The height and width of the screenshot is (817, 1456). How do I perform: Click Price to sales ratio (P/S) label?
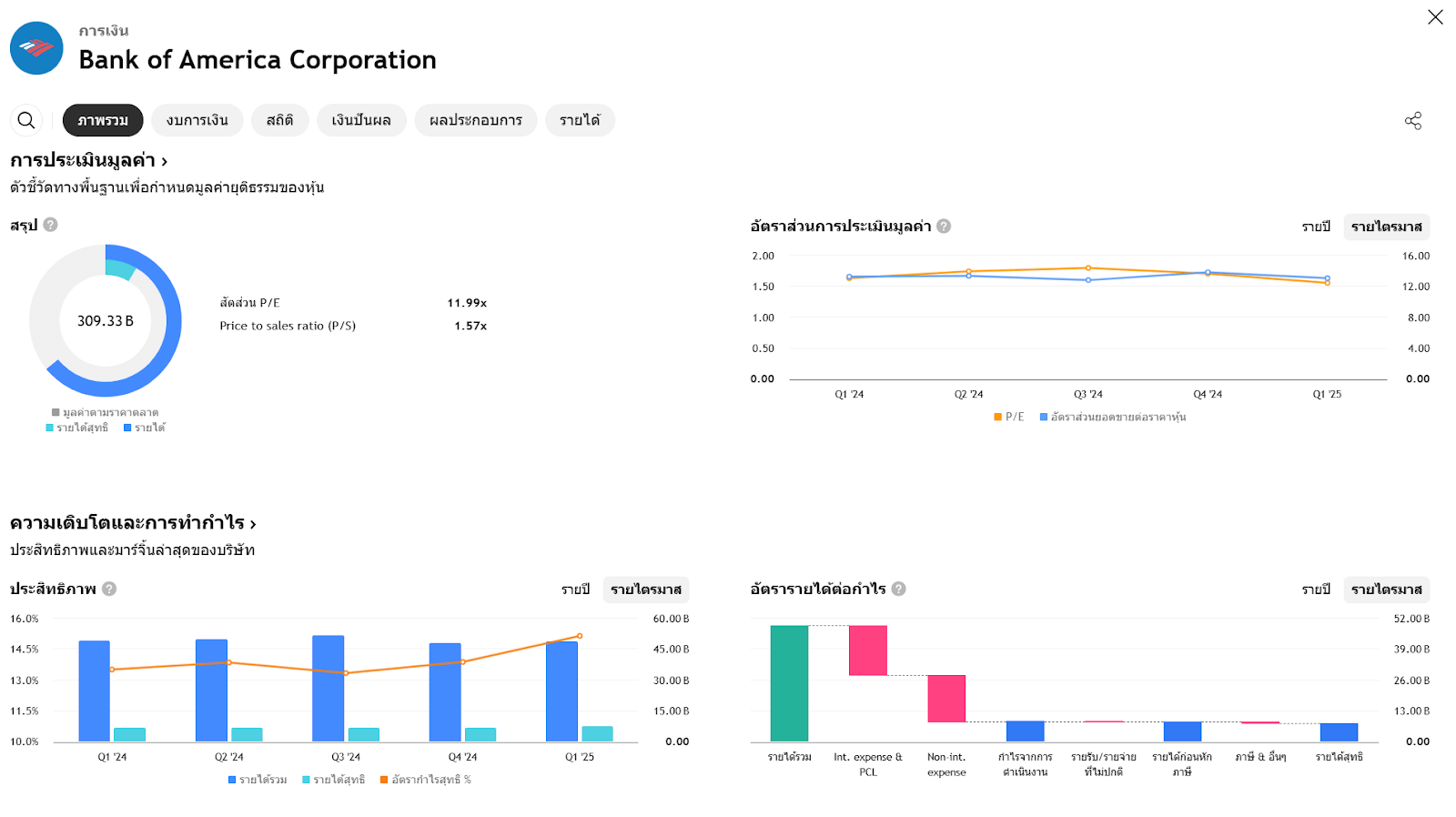[288, 326]
